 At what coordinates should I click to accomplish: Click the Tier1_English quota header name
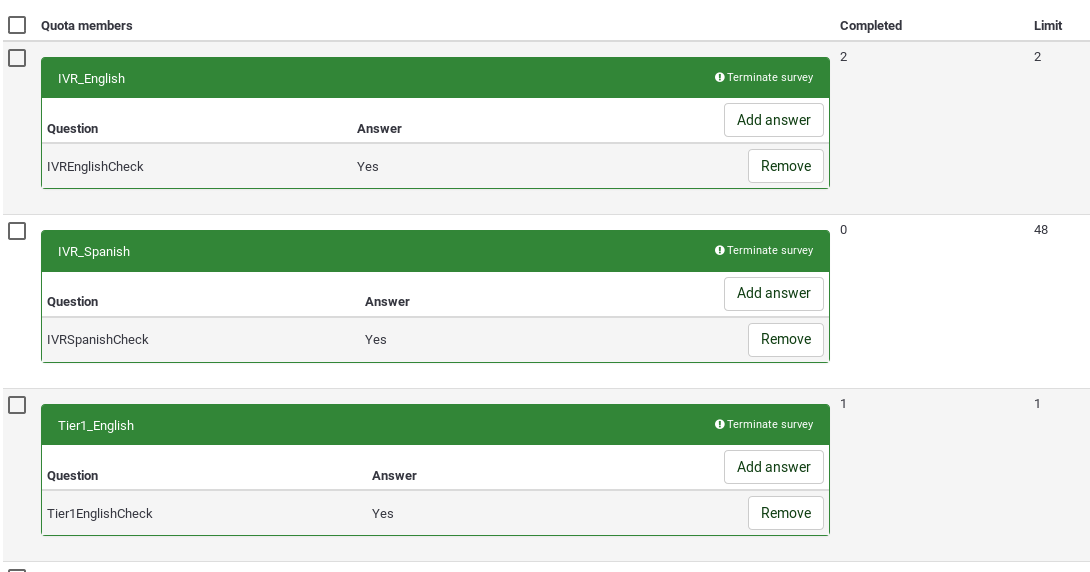[96, 426]
